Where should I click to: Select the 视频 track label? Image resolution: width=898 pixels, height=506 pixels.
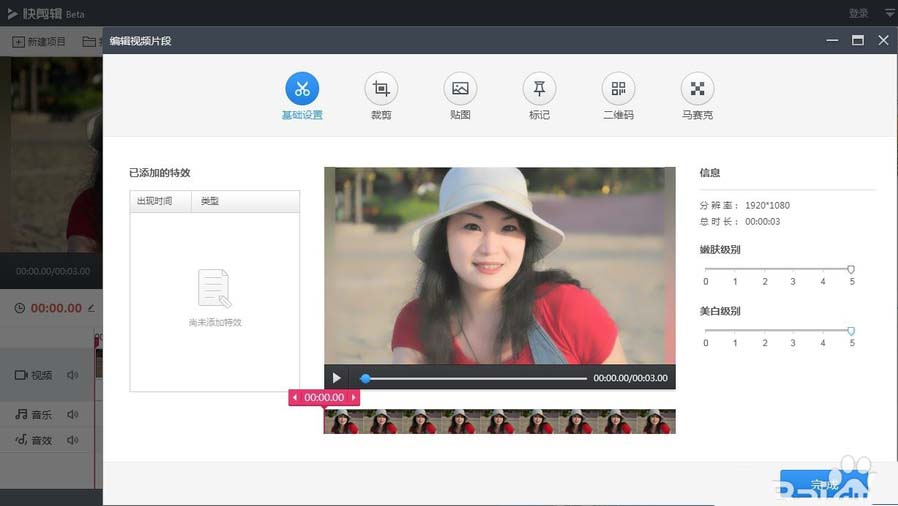[x=33, y=375]
